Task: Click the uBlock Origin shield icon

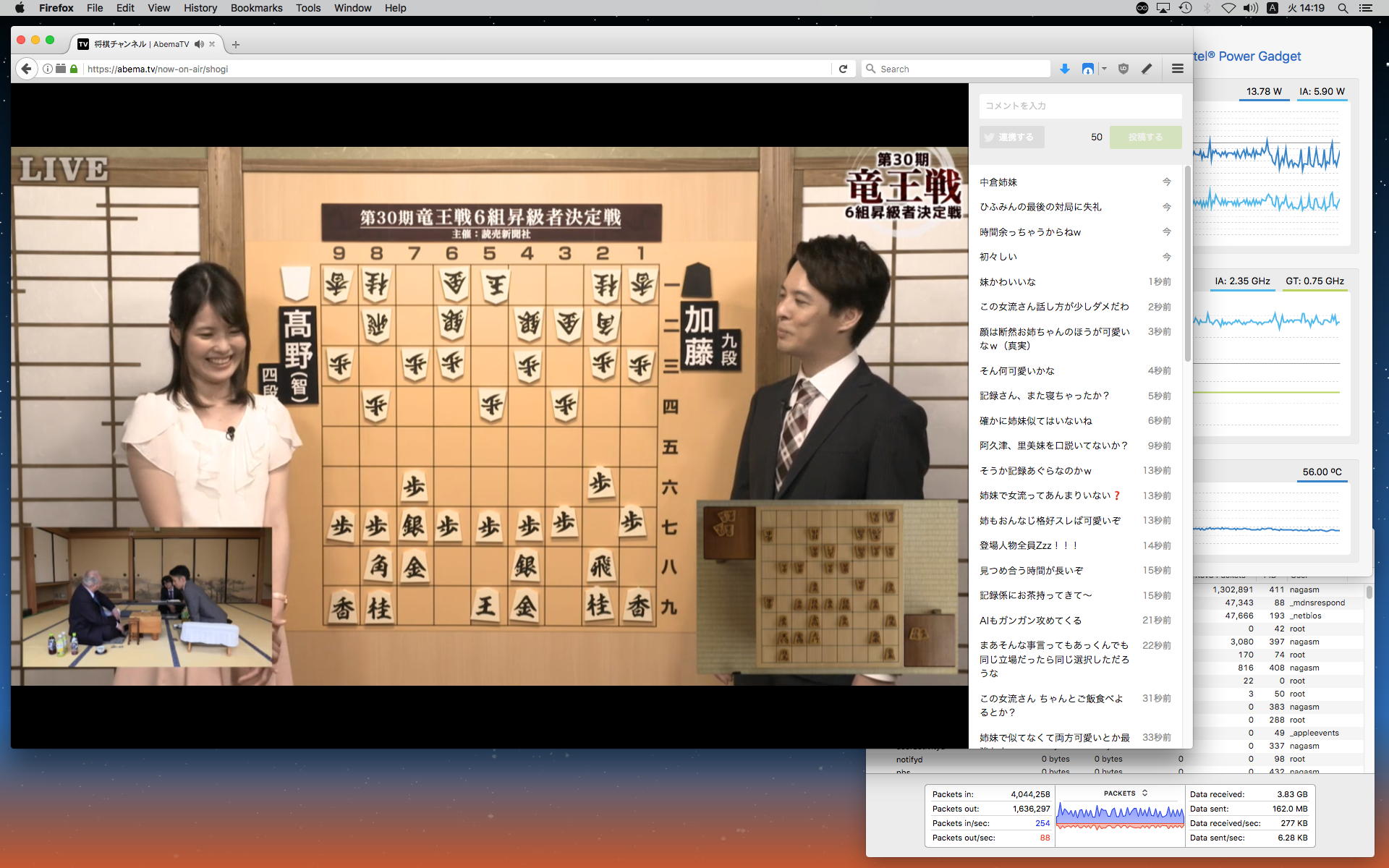Action: [1123, 69]
